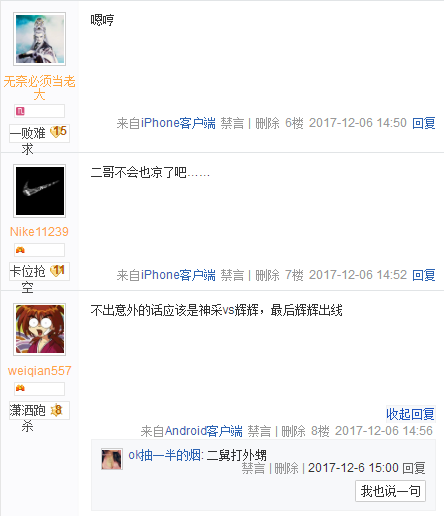Open username ok抽一半的烟 profile
Screen dimensions: 444x516
[x=164, y=455]
